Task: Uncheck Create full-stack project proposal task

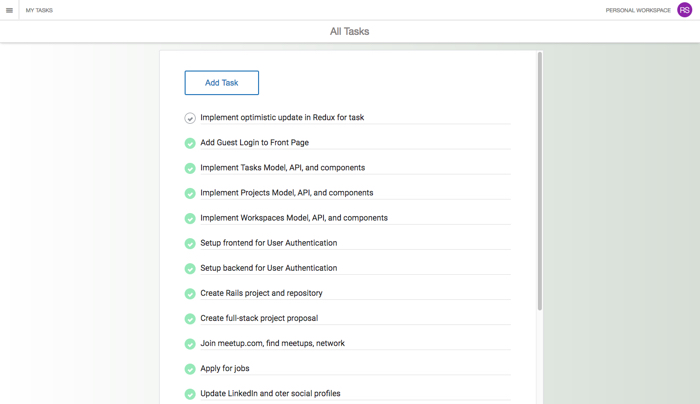Action: [x=190, y=319]
